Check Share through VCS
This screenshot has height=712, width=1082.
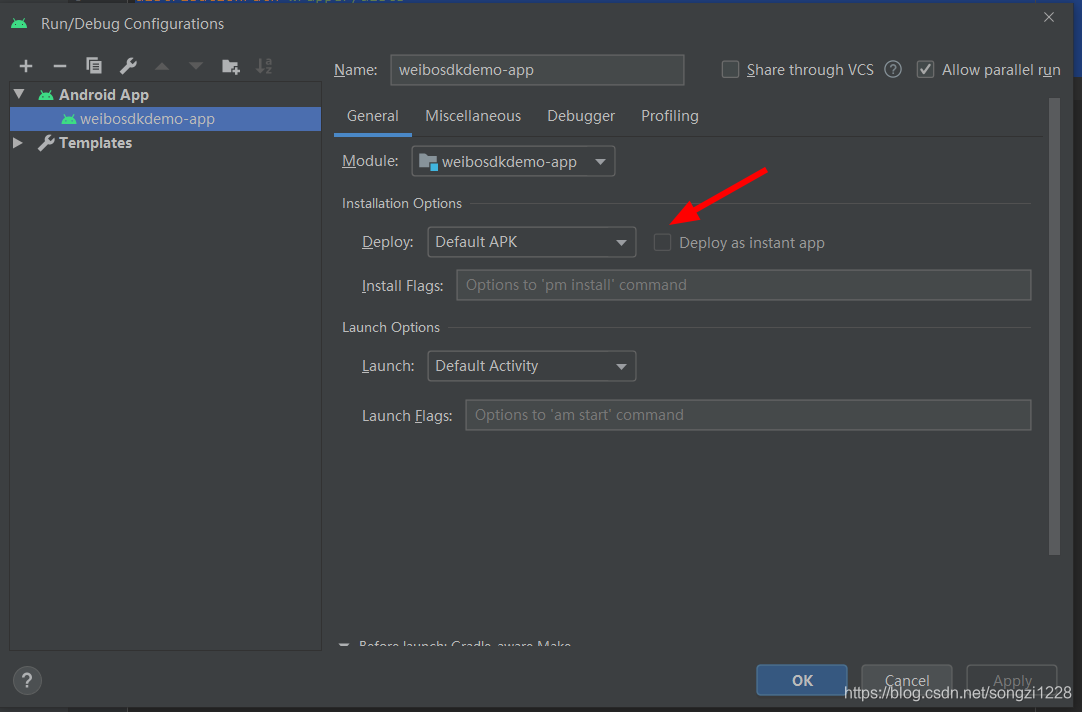click(730, 69)
